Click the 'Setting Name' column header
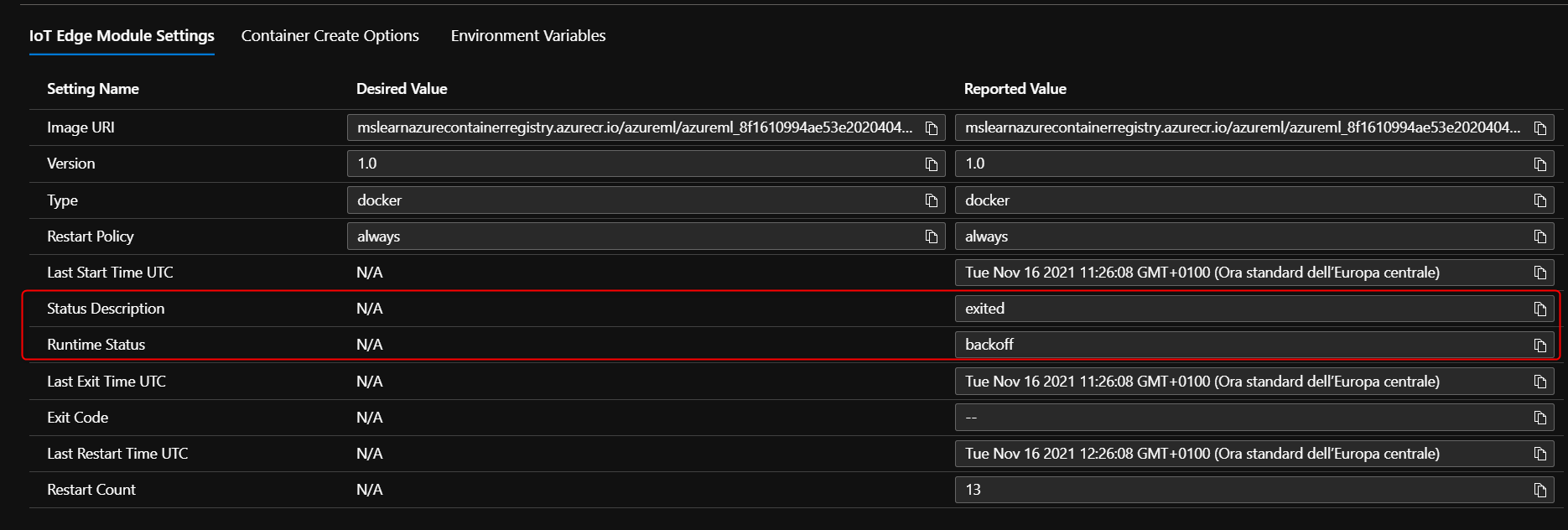The image size is (1568, 530). pos(93,89)
